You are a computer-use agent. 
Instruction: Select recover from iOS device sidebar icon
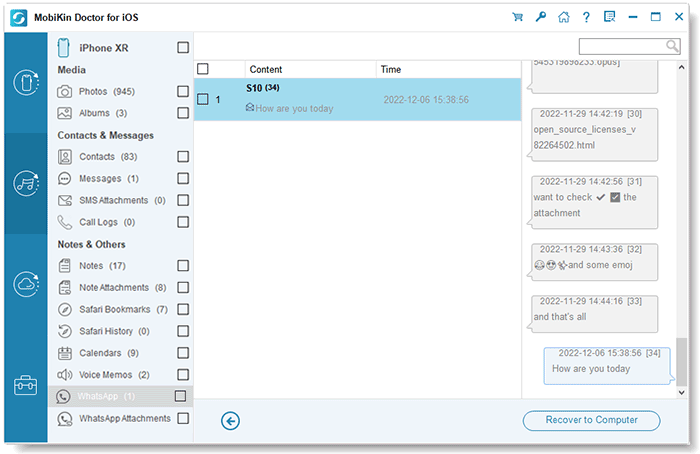coord(26,83)
